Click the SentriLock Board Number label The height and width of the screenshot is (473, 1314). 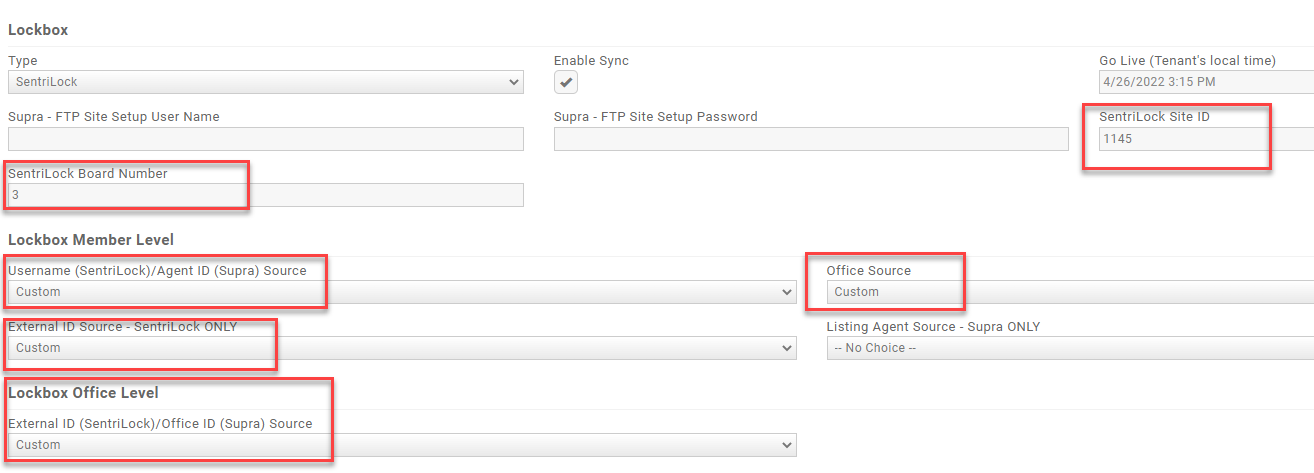coord(88,173)
